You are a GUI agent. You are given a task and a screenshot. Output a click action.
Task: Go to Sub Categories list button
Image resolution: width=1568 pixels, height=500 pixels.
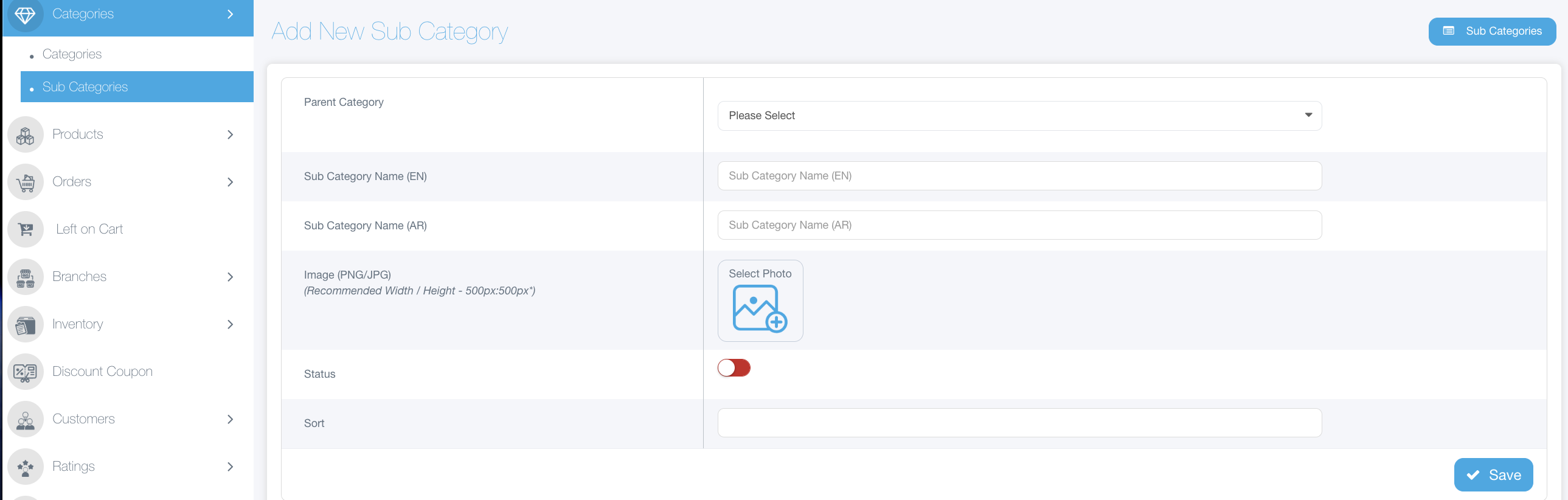[x=1491, y=31]
